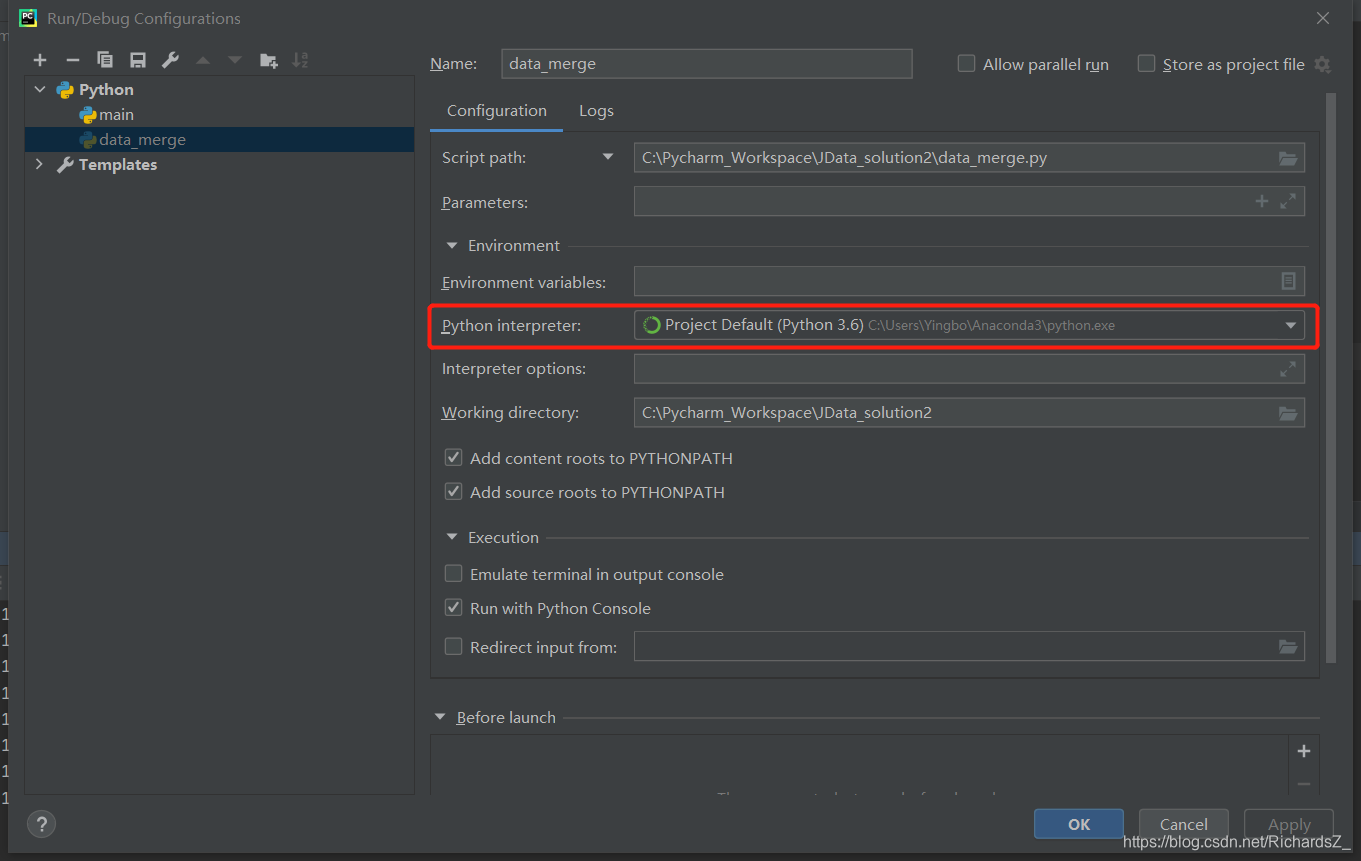Toggle Store as project file checkbox
The width and height of the screenshot is (1361, 861).
click(x=1146, y=63)
